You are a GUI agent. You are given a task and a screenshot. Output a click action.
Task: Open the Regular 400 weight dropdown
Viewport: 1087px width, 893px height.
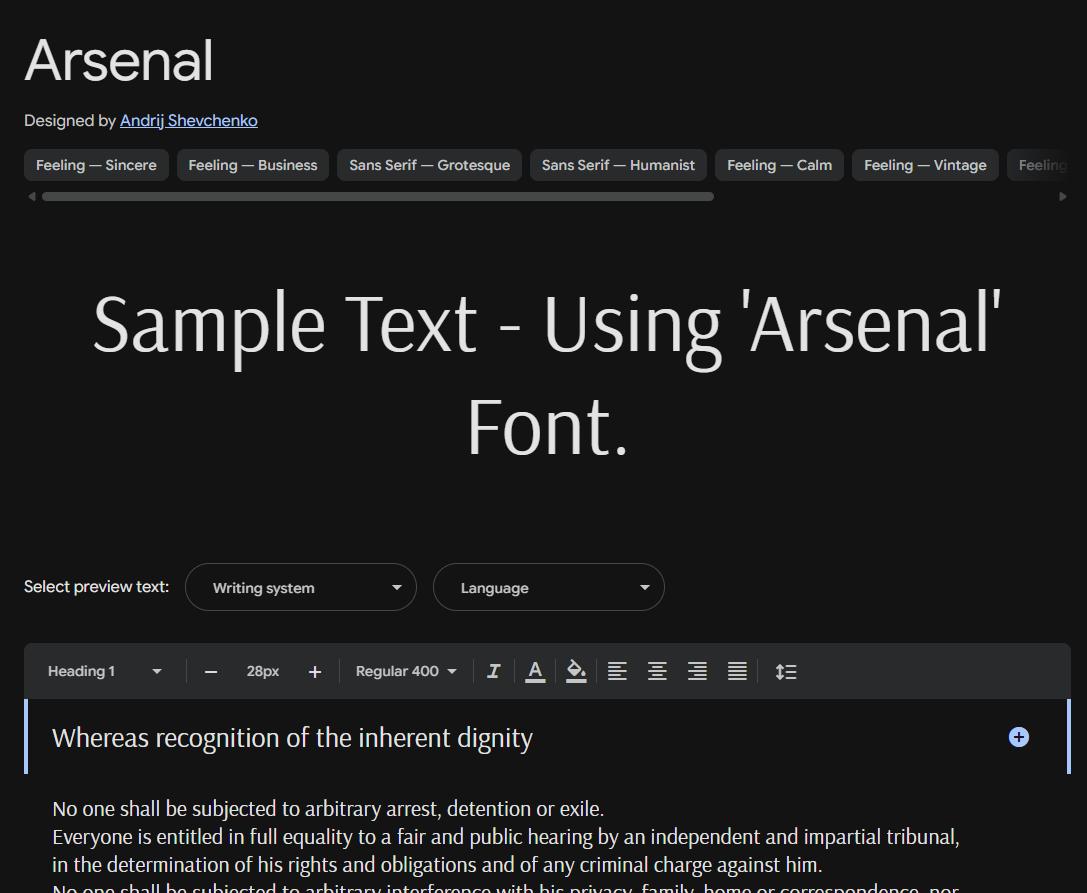pos(406,671)
